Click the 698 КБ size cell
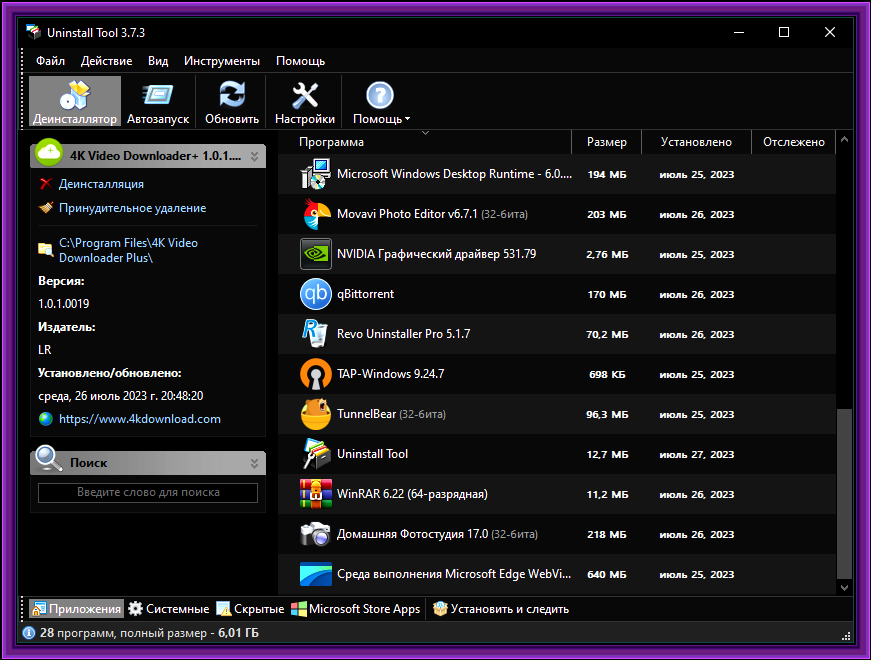This screenshot has width=871, height=660. point(607,374)
